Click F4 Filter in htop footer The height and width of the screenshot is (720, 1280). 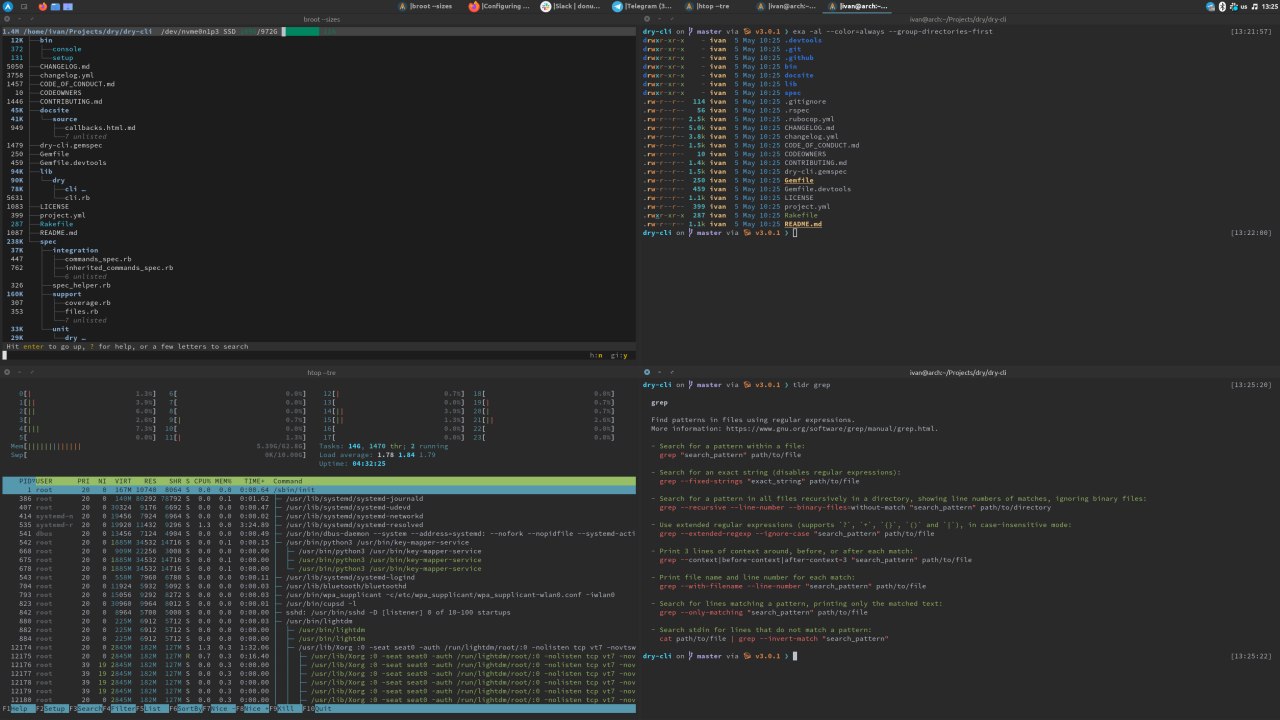click(121, 708)
